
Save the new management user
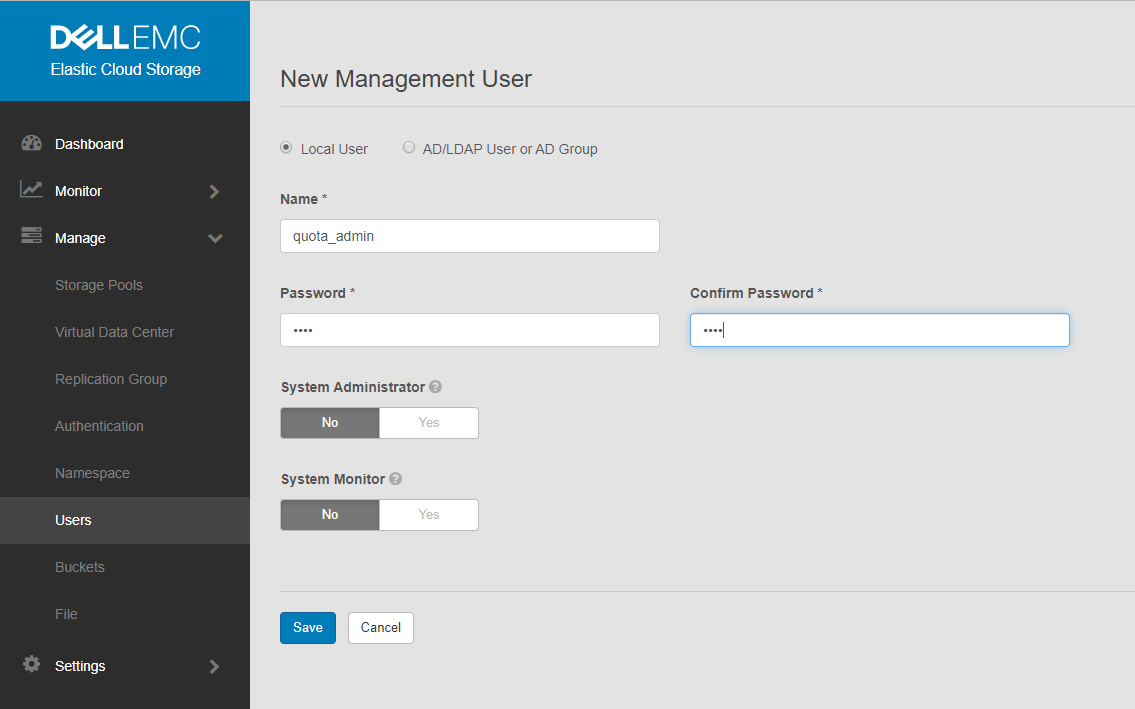[x=307, y=627]
